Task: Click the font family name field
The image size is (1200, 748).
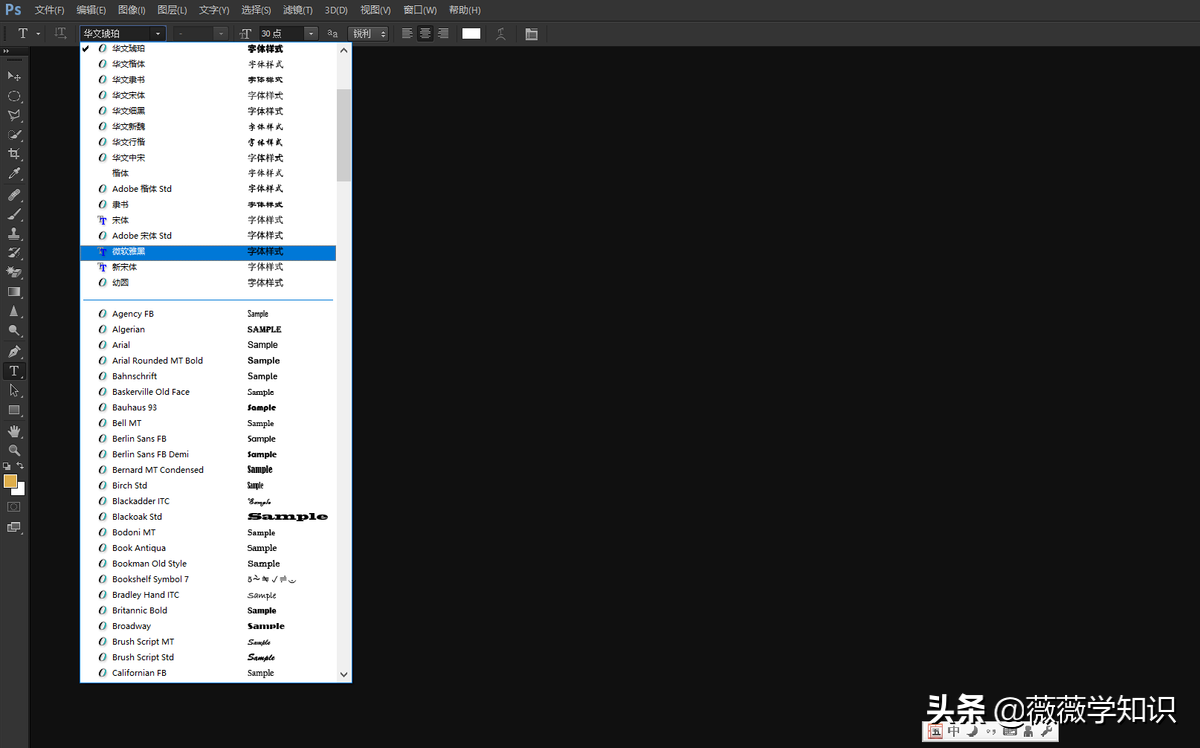Action: 115,33
